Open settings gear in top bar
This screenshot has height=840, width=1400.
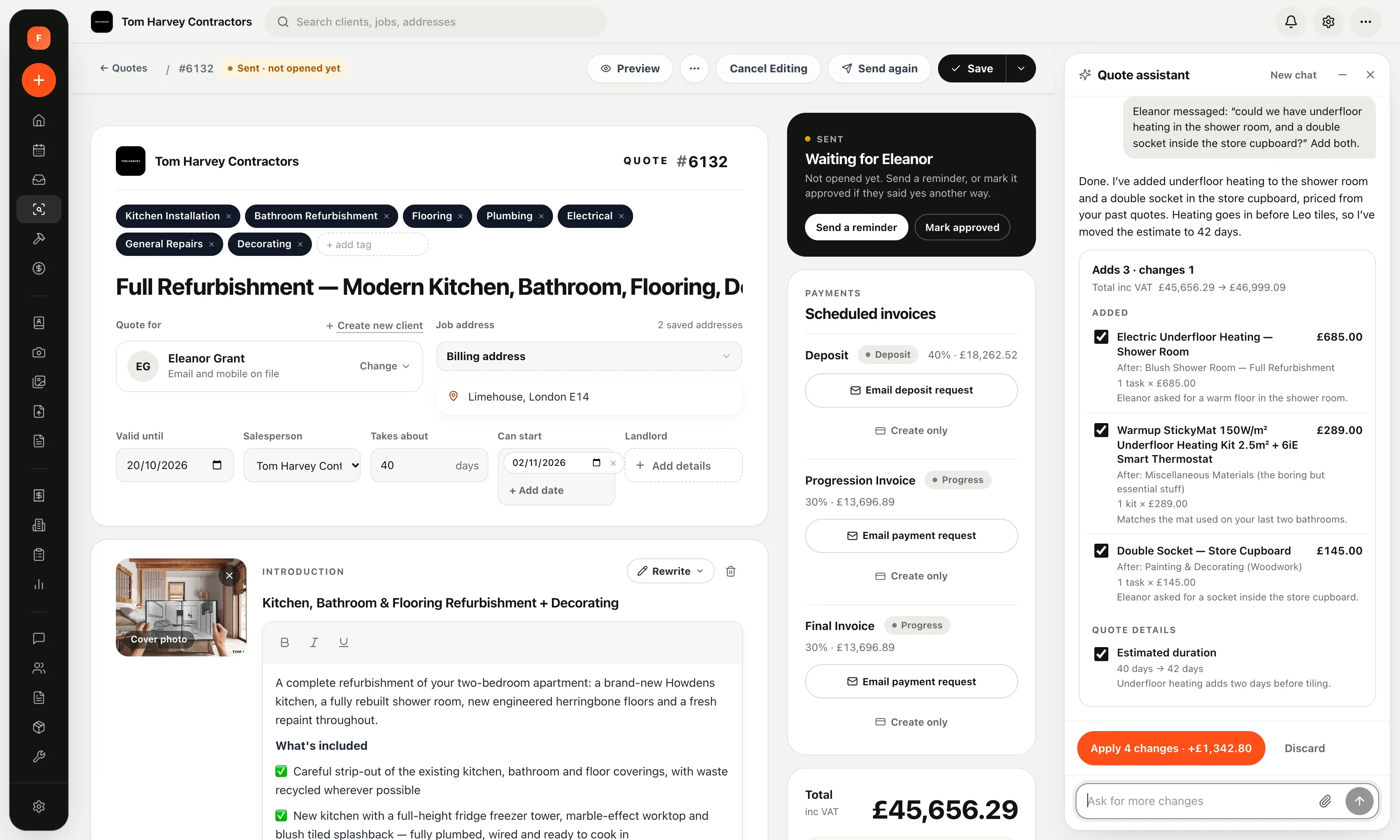(1328, 21)
